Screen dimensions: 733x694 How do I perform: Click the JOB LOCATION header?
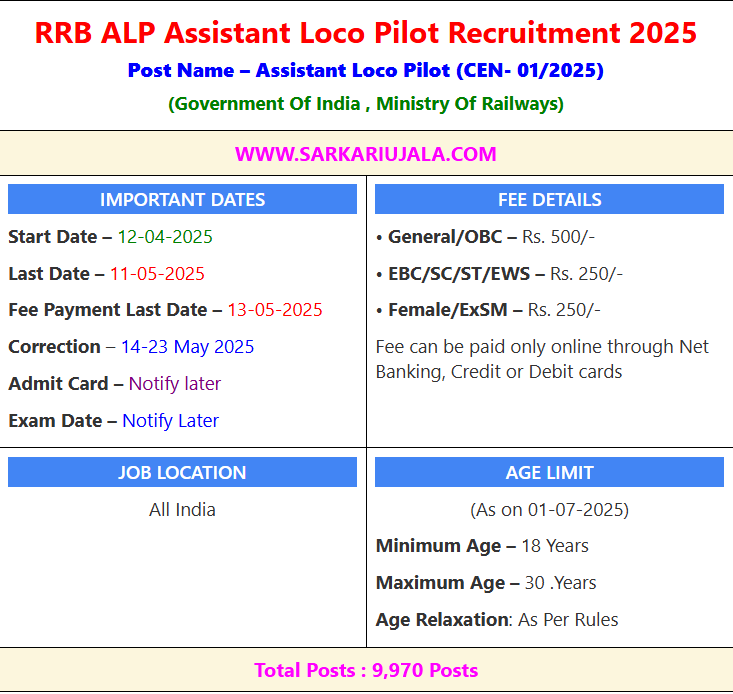[x=182, y=472]
